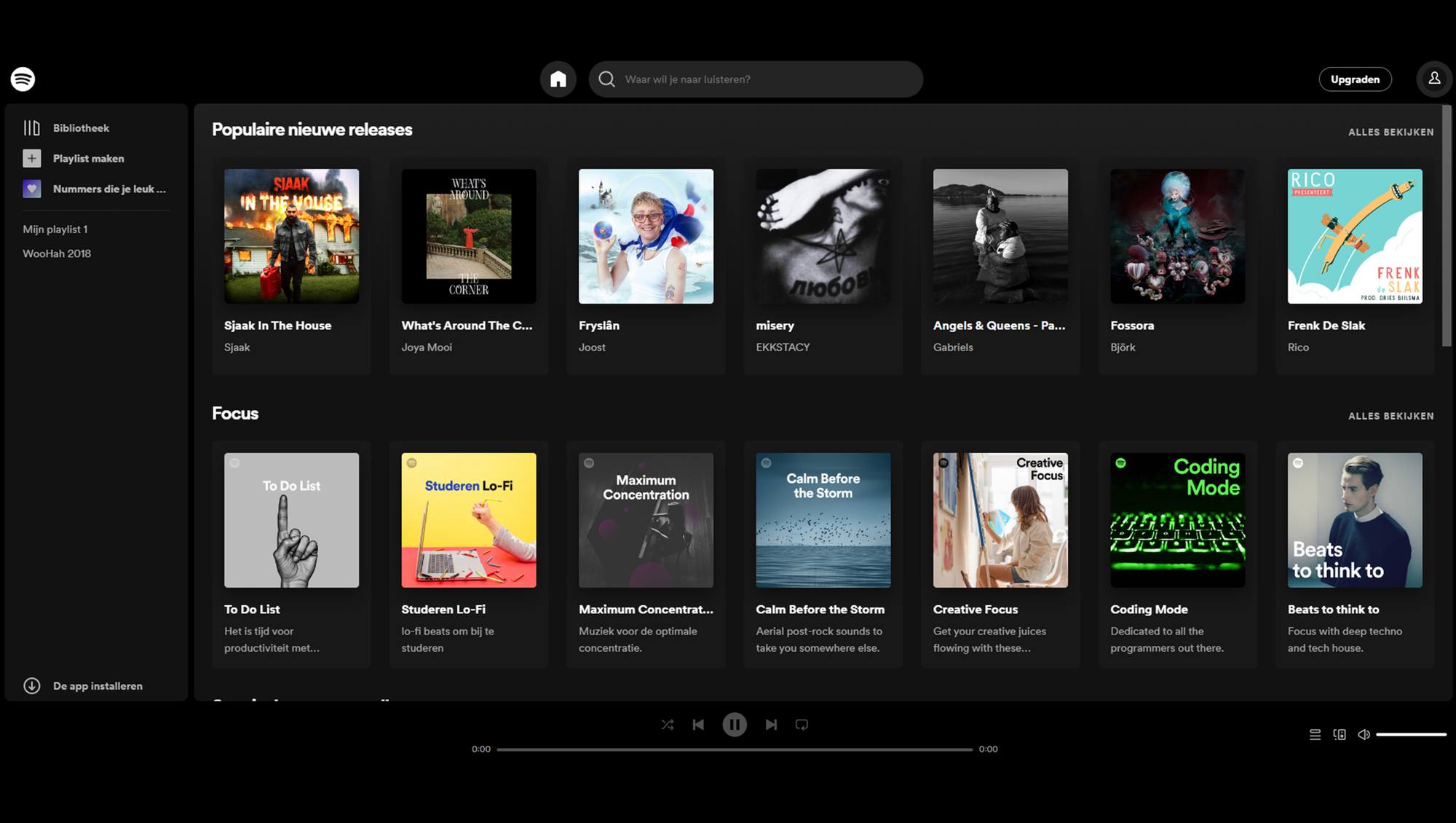This screenshot has width=1456, height=823.
Task: Open the Fryslân album cover
Action: point(646,236)
